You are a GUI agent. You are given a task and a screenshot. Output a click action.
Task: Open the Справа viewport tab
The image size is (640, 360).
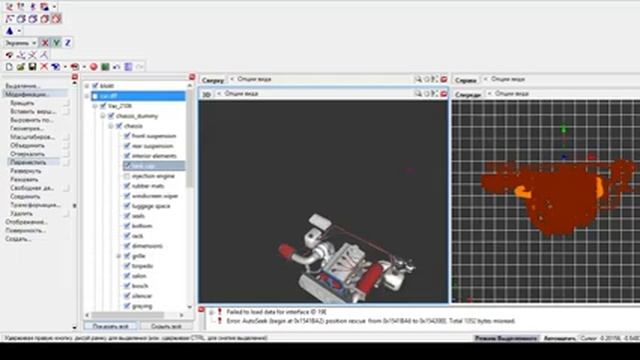(x=466, y=80)
